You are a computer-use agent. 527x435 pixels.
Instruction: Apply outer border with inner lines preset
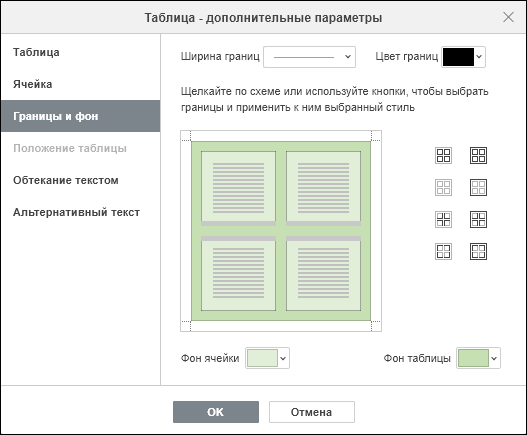478,220
